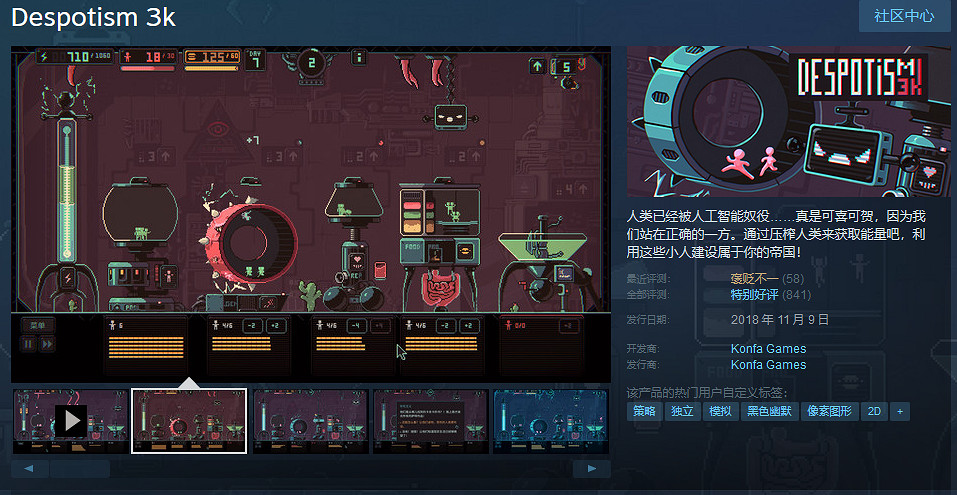Select the 独立 tag

point(682,411)
